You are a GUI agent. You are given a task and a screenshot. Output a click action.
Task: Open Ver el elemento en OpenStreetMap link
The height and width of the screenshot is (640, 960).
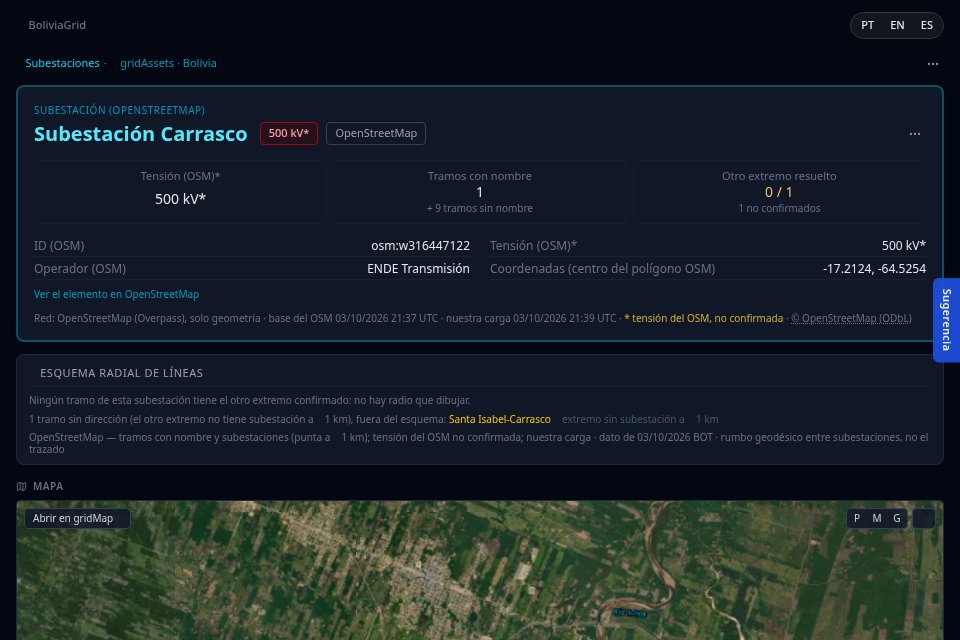click(116, 294)
